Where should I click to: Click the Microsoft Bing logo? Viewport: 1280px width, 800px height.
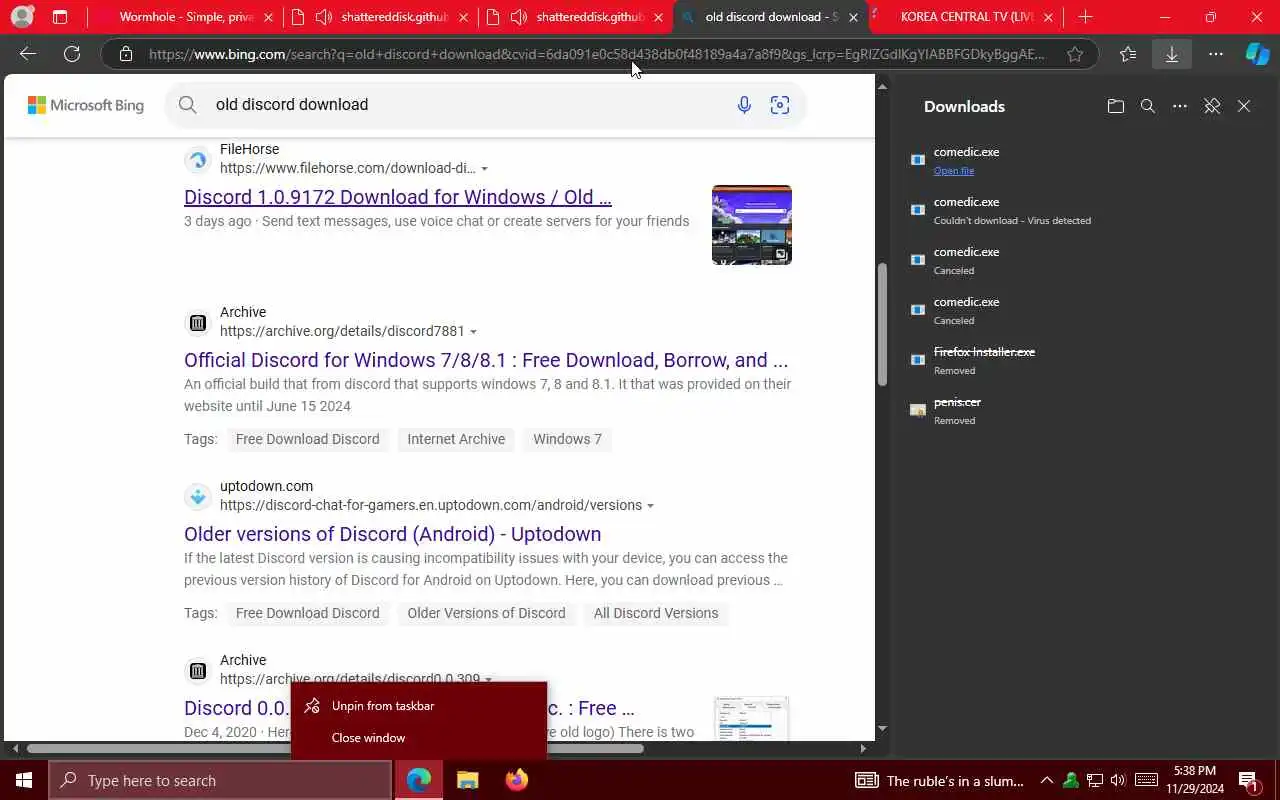(x=86, y=105)
